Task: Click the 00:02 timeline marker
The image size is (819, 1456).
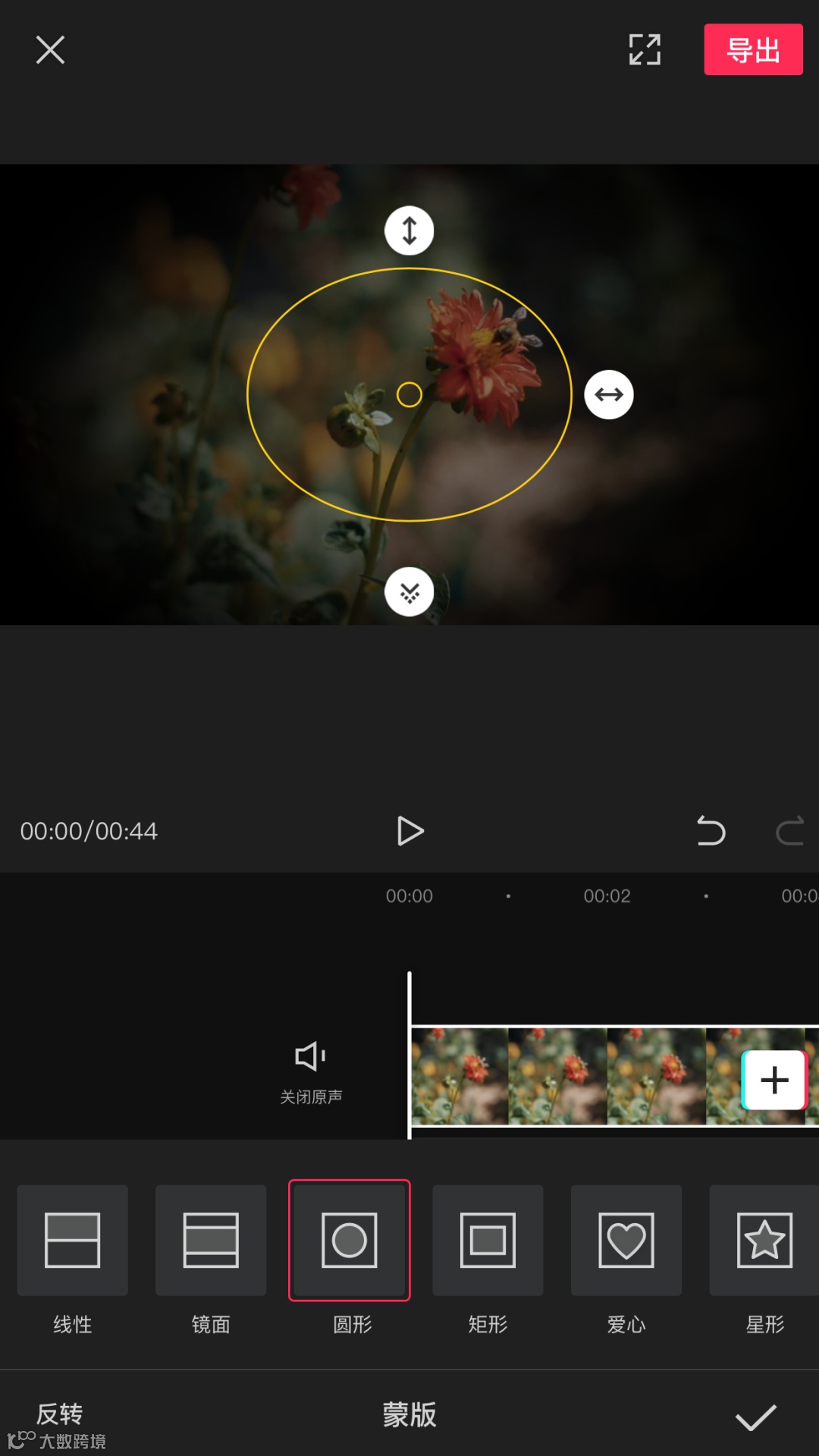Action: click(607, 896)
